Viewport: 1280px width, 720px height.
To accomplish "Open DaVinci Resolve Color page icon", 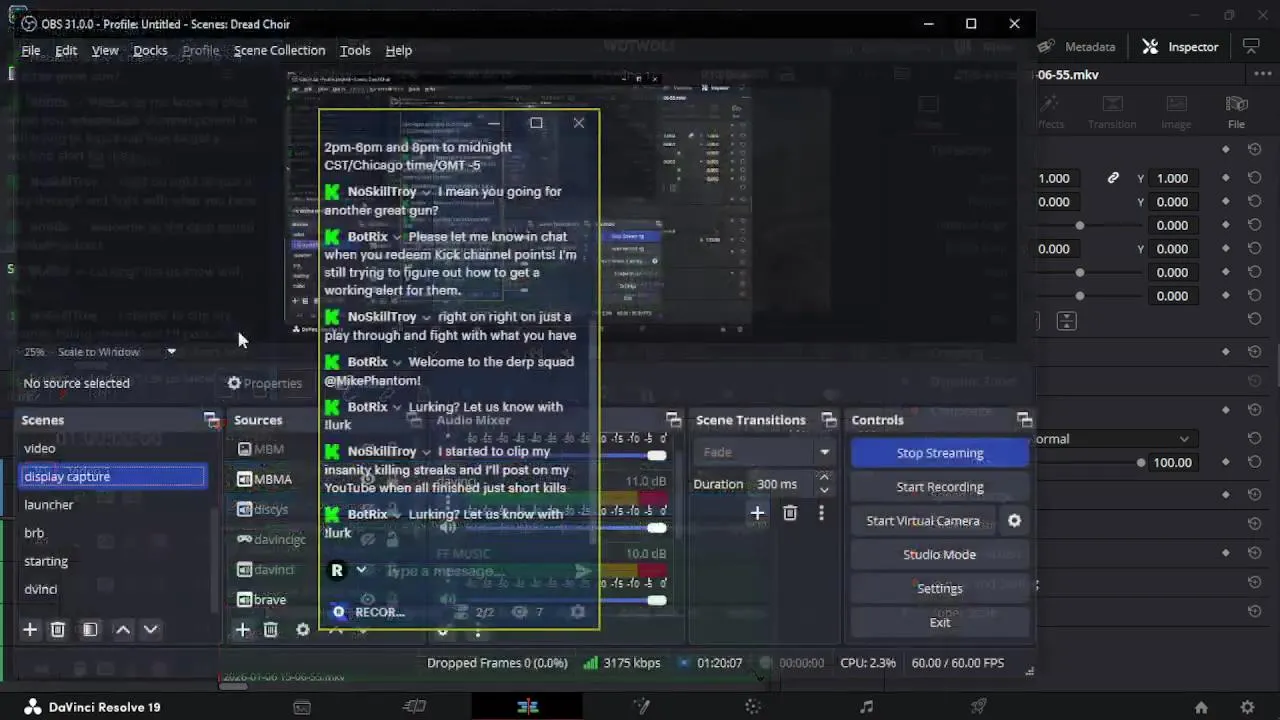I will pyautogui.click(x=753, y=706).
